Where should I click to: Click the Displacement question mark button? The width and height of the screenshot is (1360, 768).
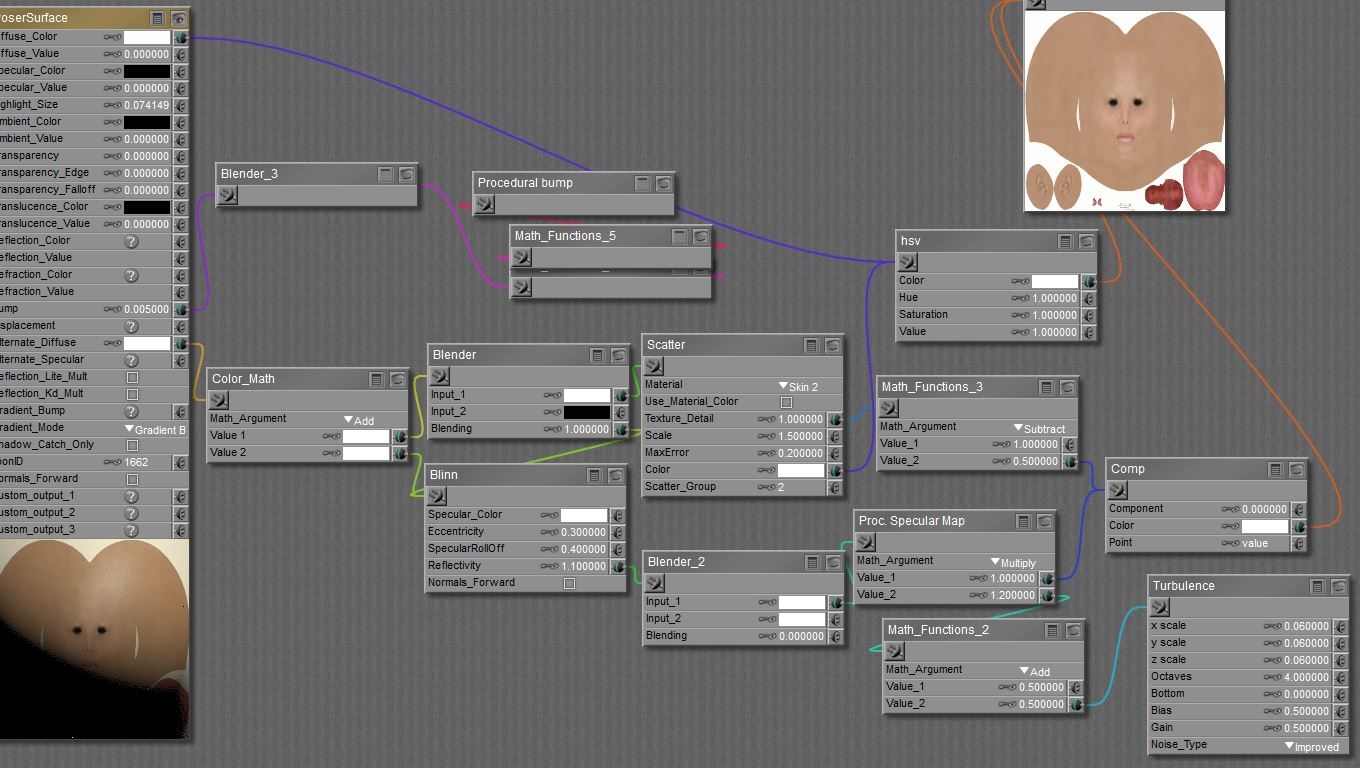131,326
